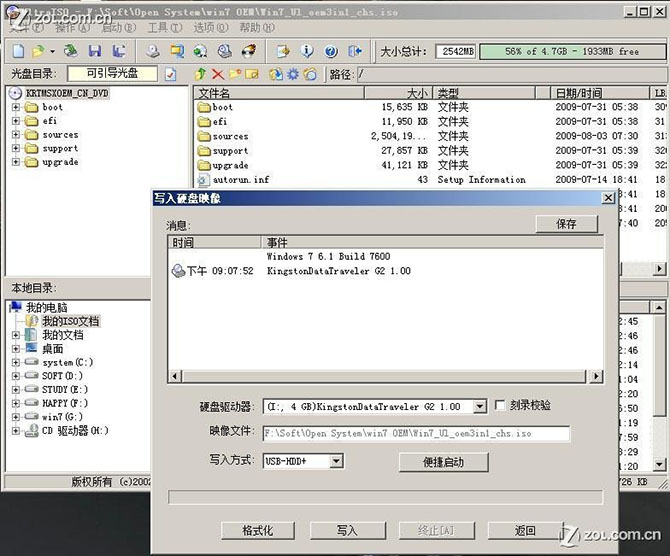Expand the SOFT(D:) drive node
Screen dimensions: 670x556
point(16,376)
